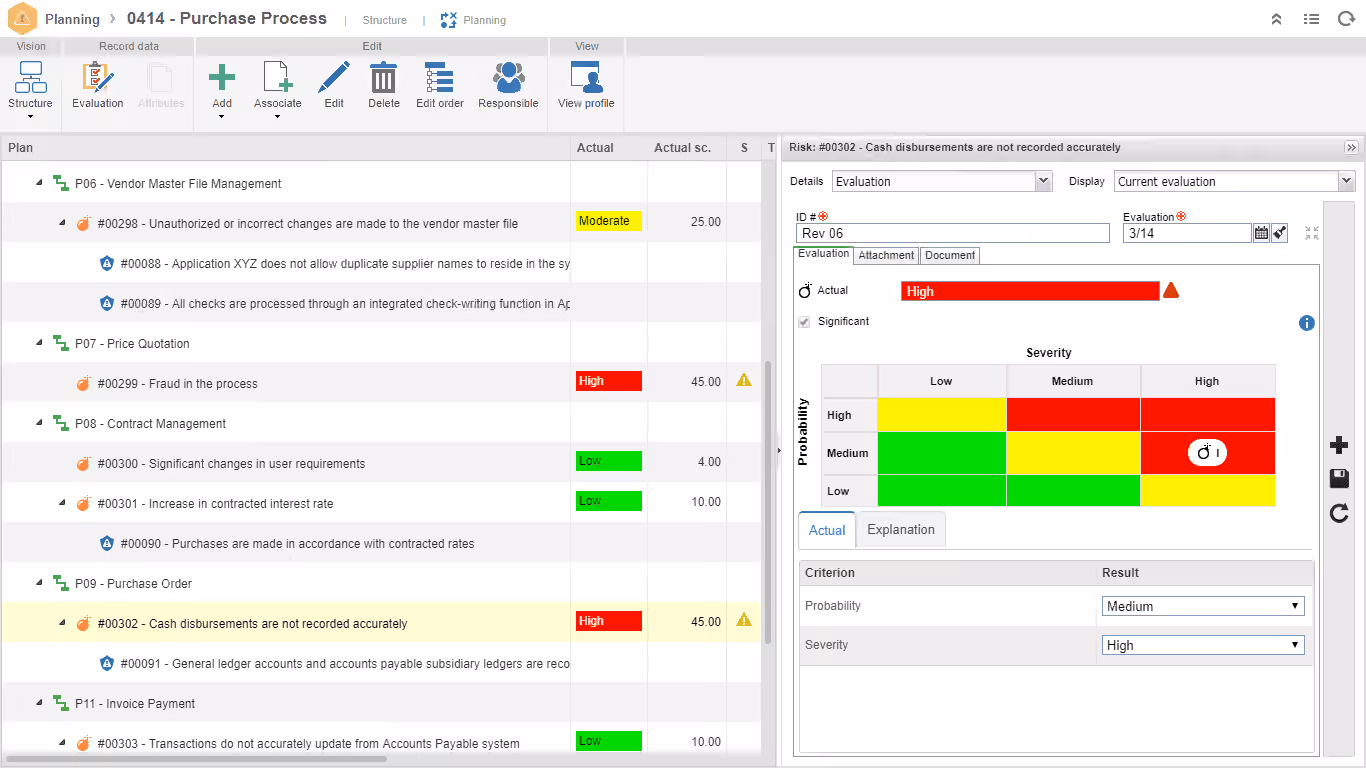Click the save disk icon in side panel
1366x768 pixels.
tap(1339, 479)
